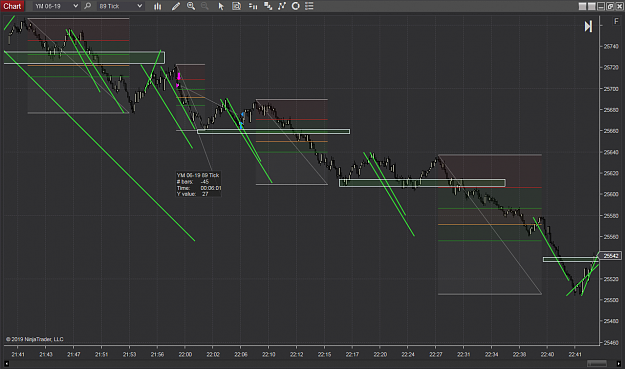Open the instrument search magnifier
The height and width of the screenshot is (369, 625).
pyautogui.click(x=88, y=6)
